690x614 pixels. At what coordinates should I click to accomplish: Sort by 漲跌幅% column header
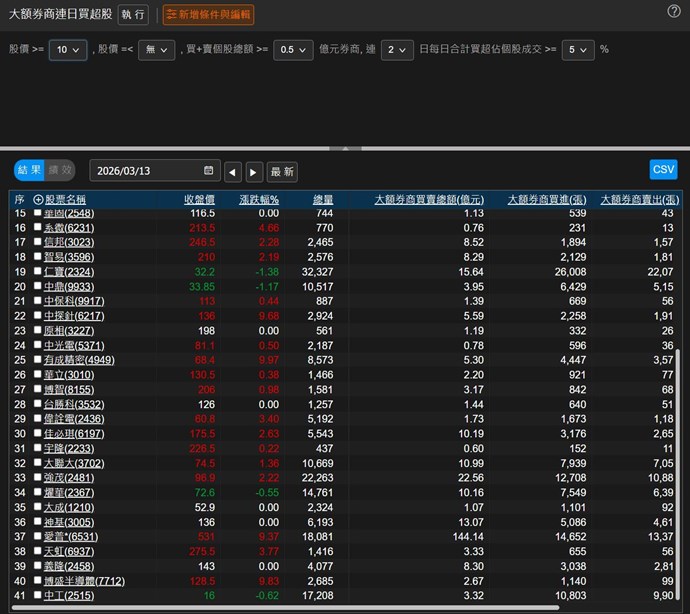pos(259,200)
